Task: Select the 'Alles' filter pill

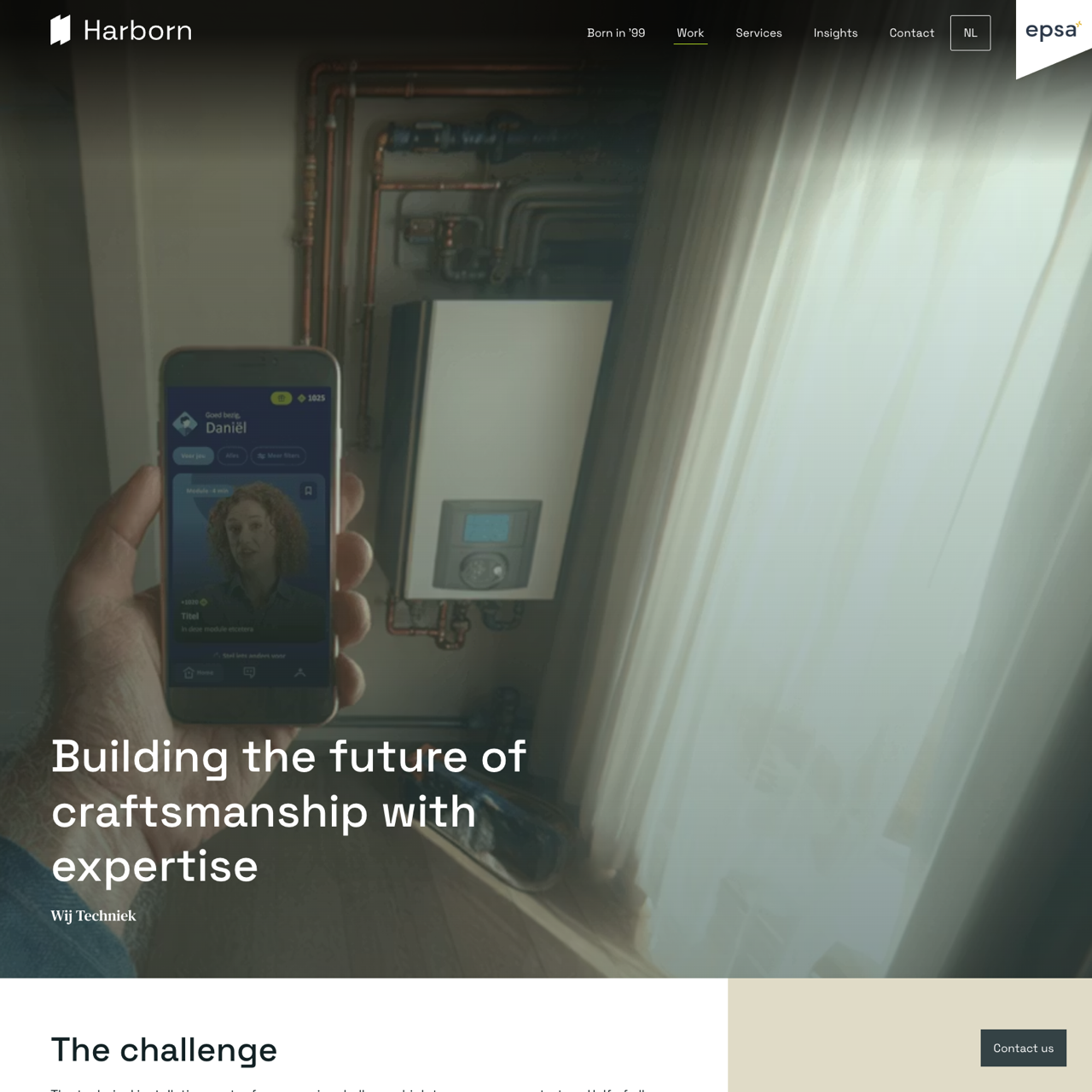Action: click(x=232, y=456)
